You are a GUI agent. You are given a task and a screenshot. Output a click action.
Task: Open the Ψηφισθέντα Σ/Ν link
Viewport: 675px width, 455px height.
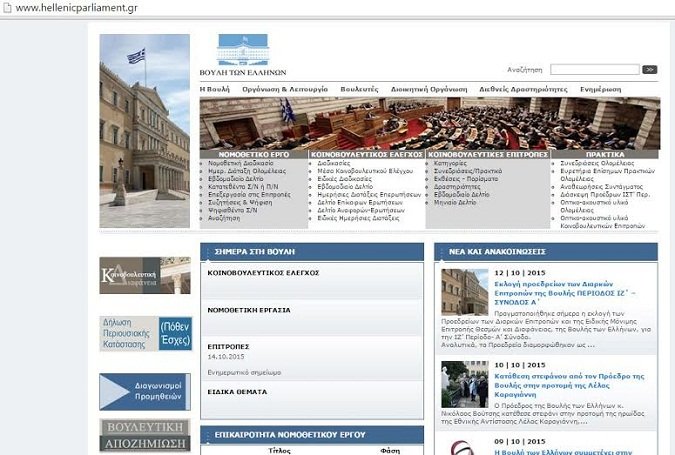(232, 210)
